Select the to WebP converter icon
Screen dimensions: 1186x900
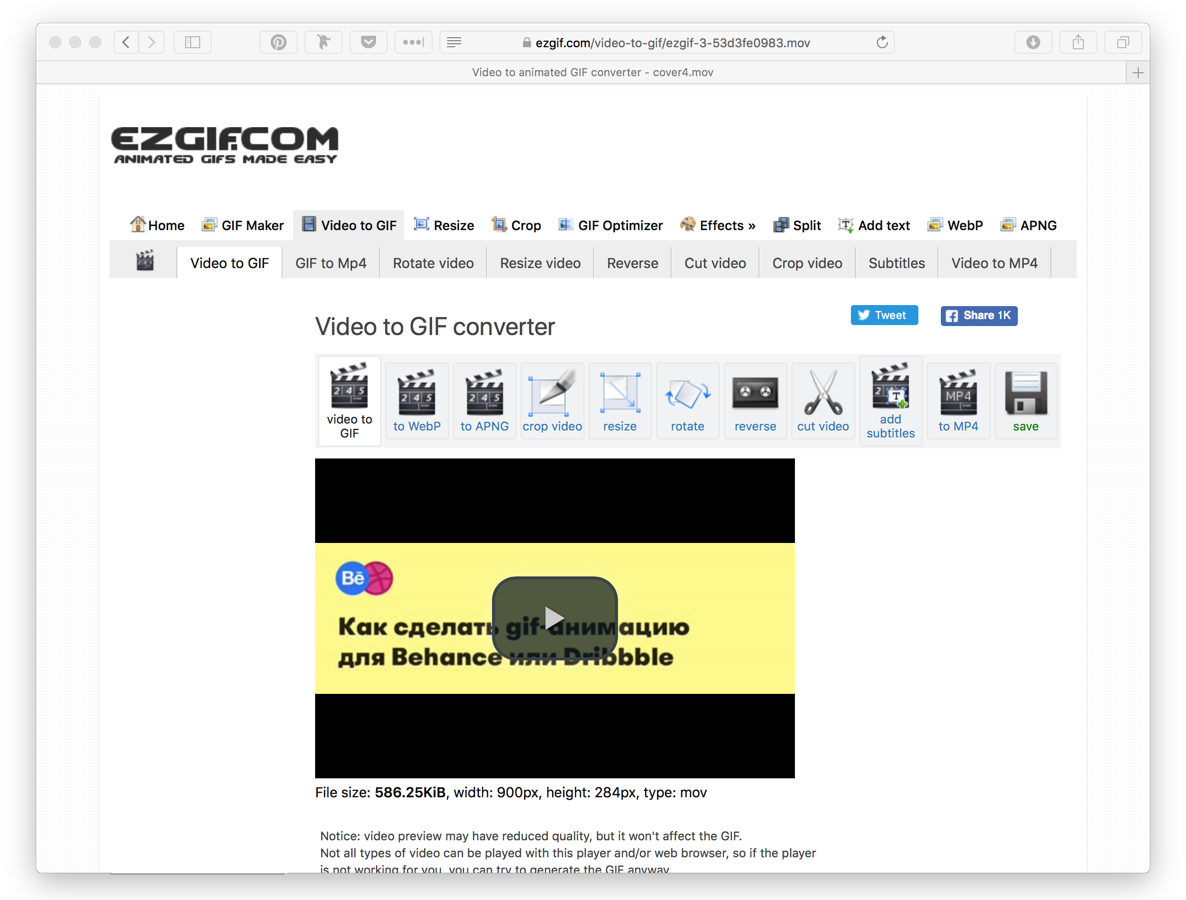tap(417, 401)
